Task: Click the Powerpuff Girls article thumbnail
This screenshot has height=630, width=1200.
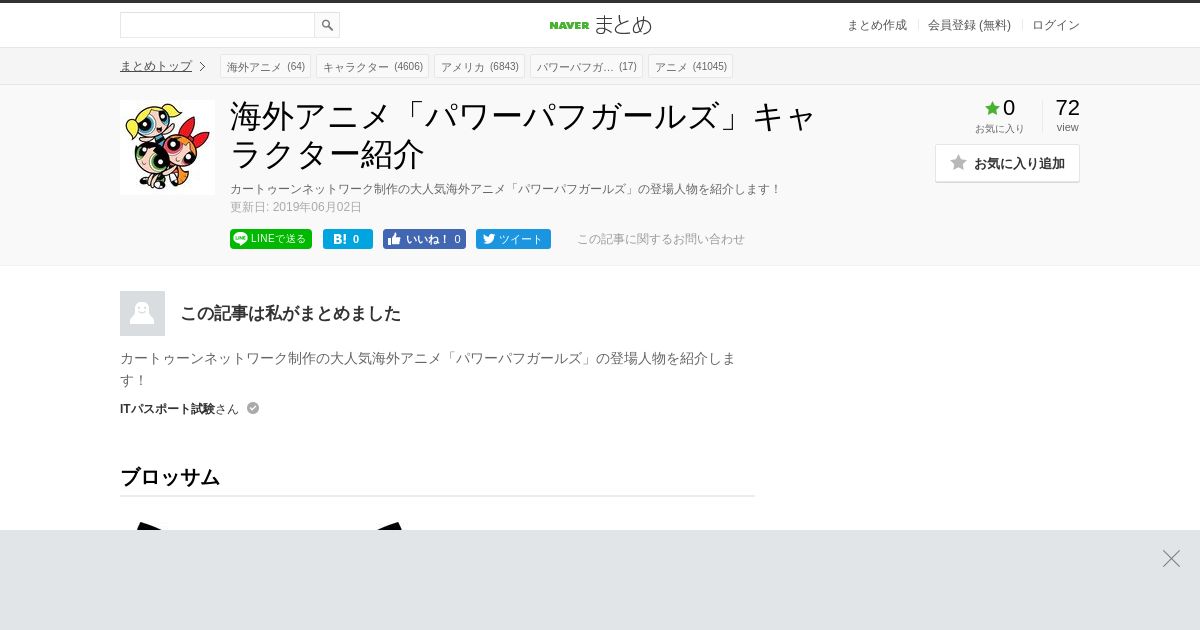Action: click(x=167, y=147)
